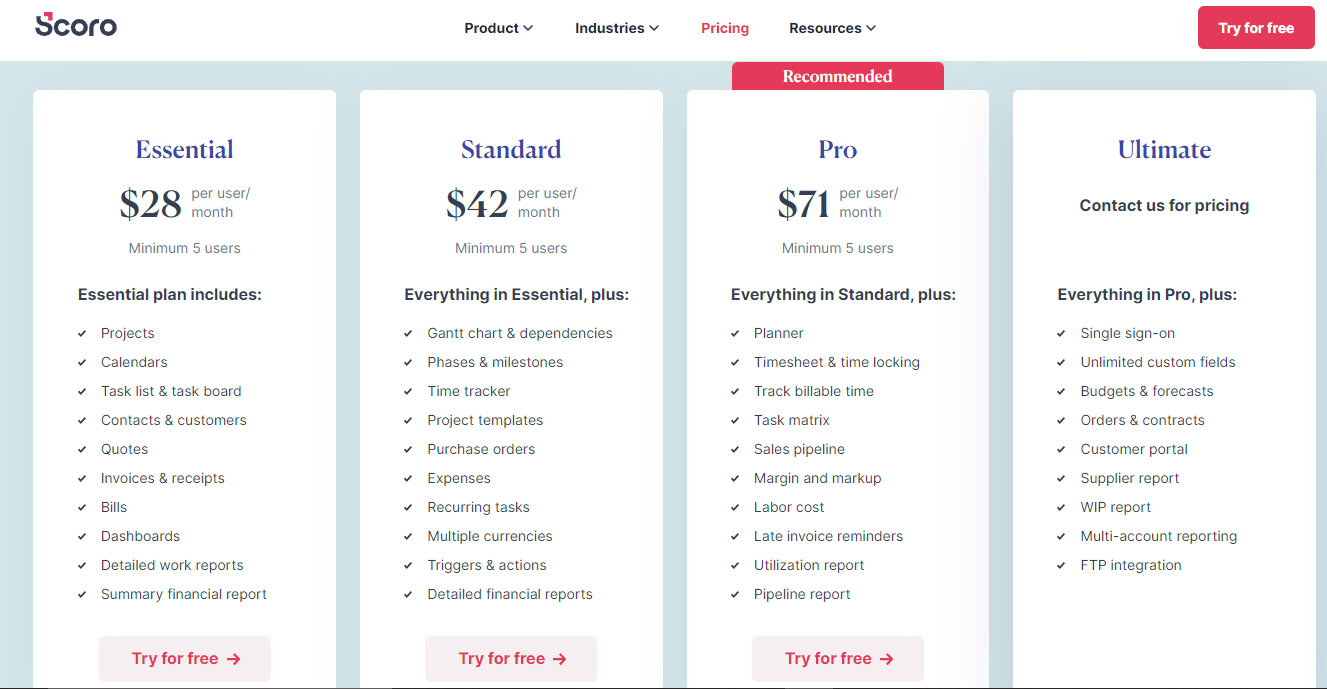Expand the Resources dropdown
This screenshot has height=689, width=1327.
coord(832,28)
